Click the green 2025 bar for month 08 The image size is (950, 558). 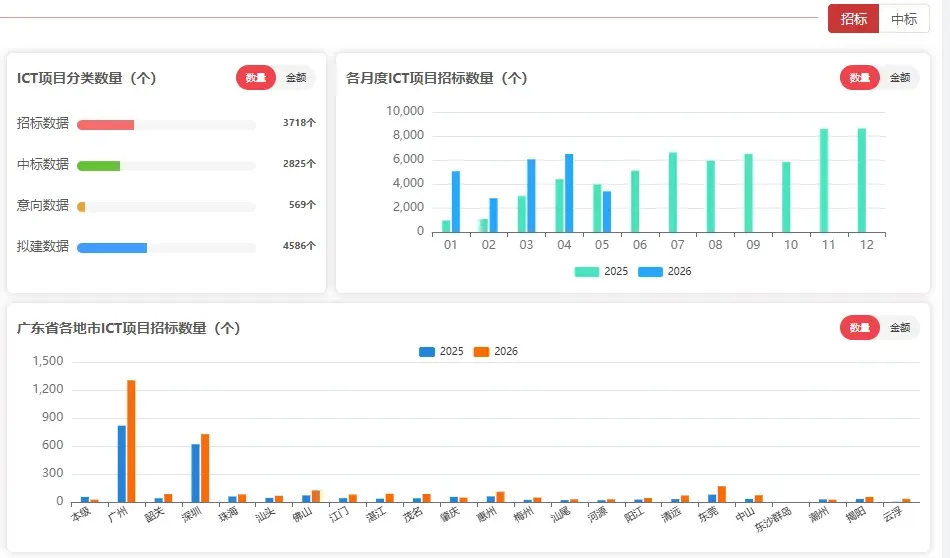tap(711, 197)
